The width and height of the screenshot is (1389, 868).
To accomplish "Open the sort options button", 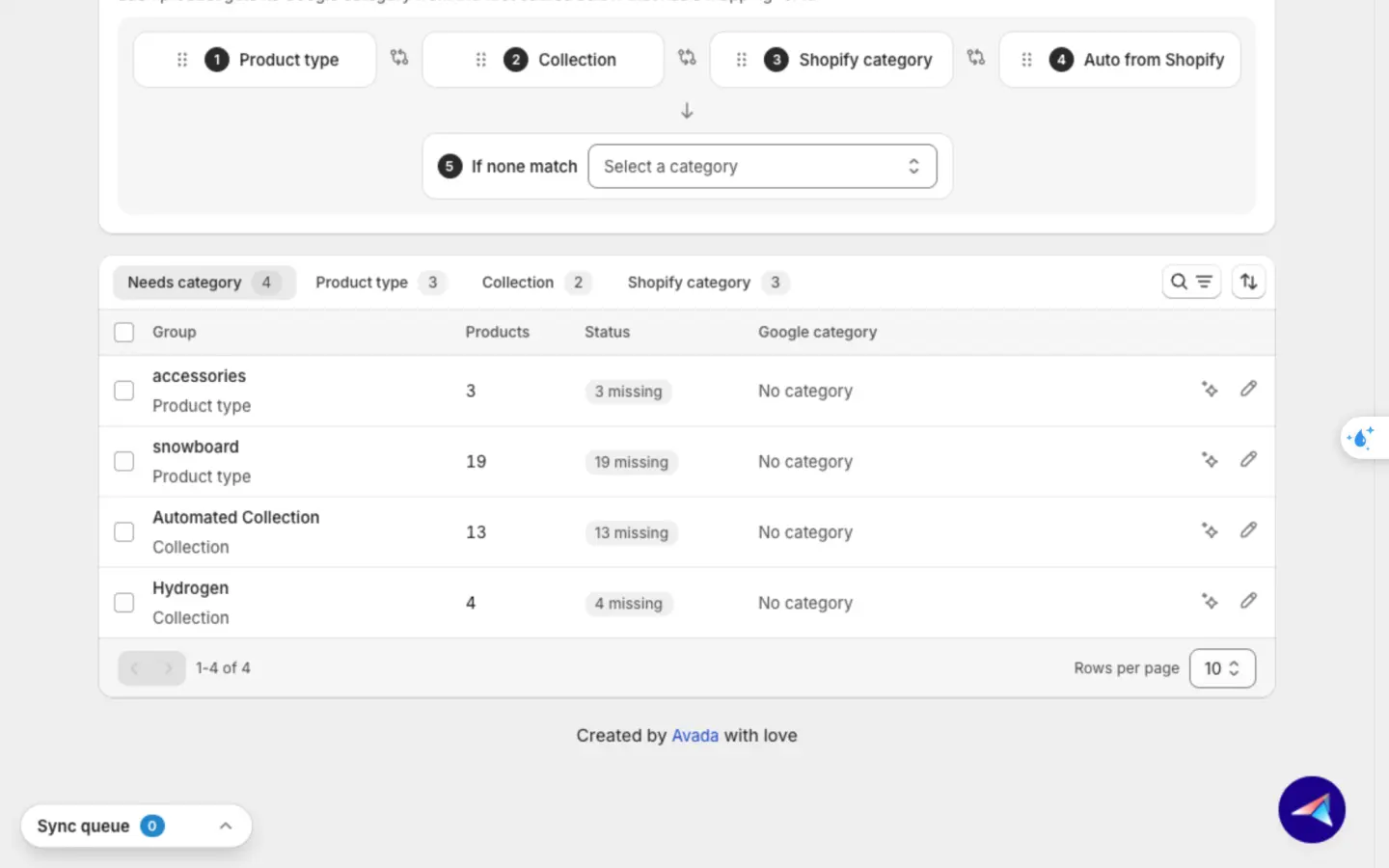I will (x=1248, y=282).
